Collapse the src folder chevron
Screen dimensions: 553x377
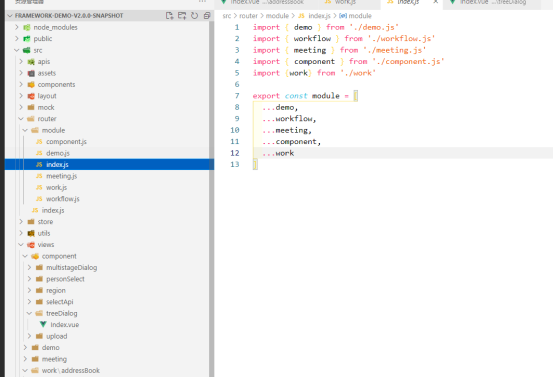pyautogui.click(x=17, y=50)
